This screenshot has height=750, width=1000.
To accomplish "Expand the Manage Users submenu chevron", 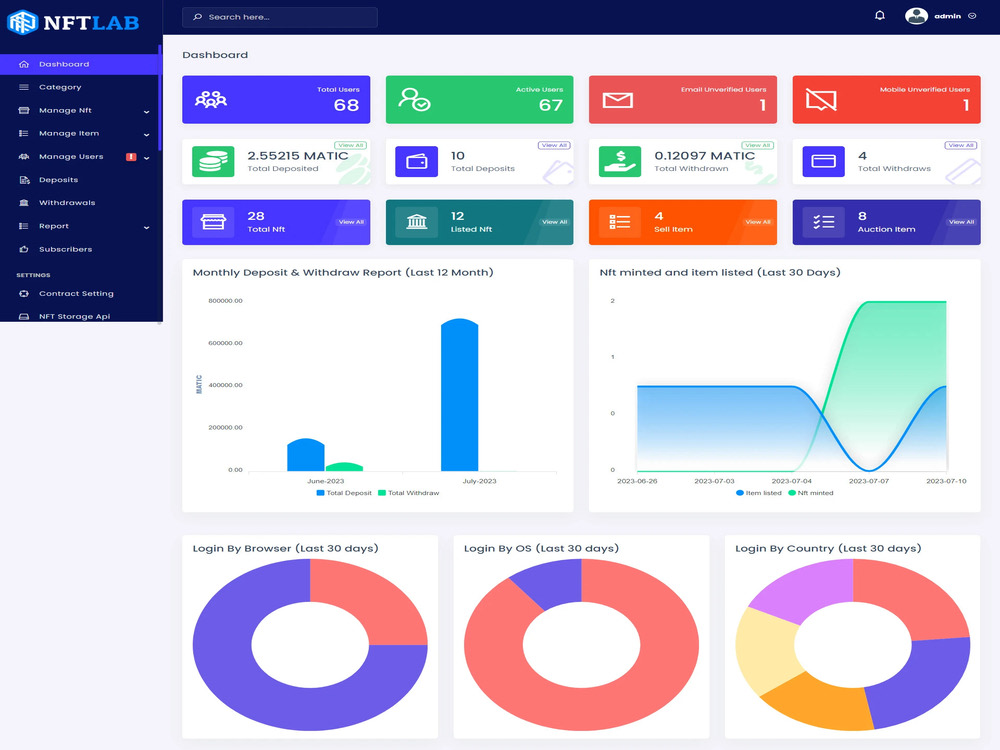I will coord(147,158).
